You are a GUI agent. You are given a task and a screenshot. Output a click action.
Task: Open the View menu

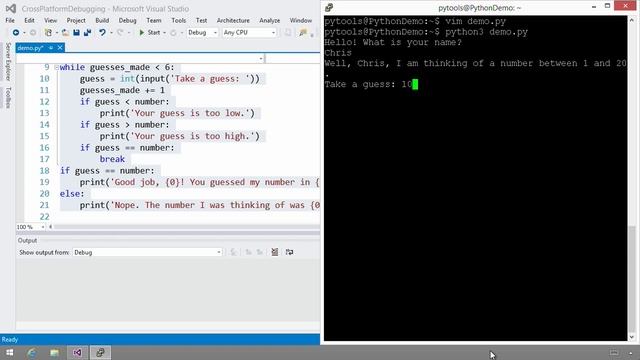click(51, 20)
